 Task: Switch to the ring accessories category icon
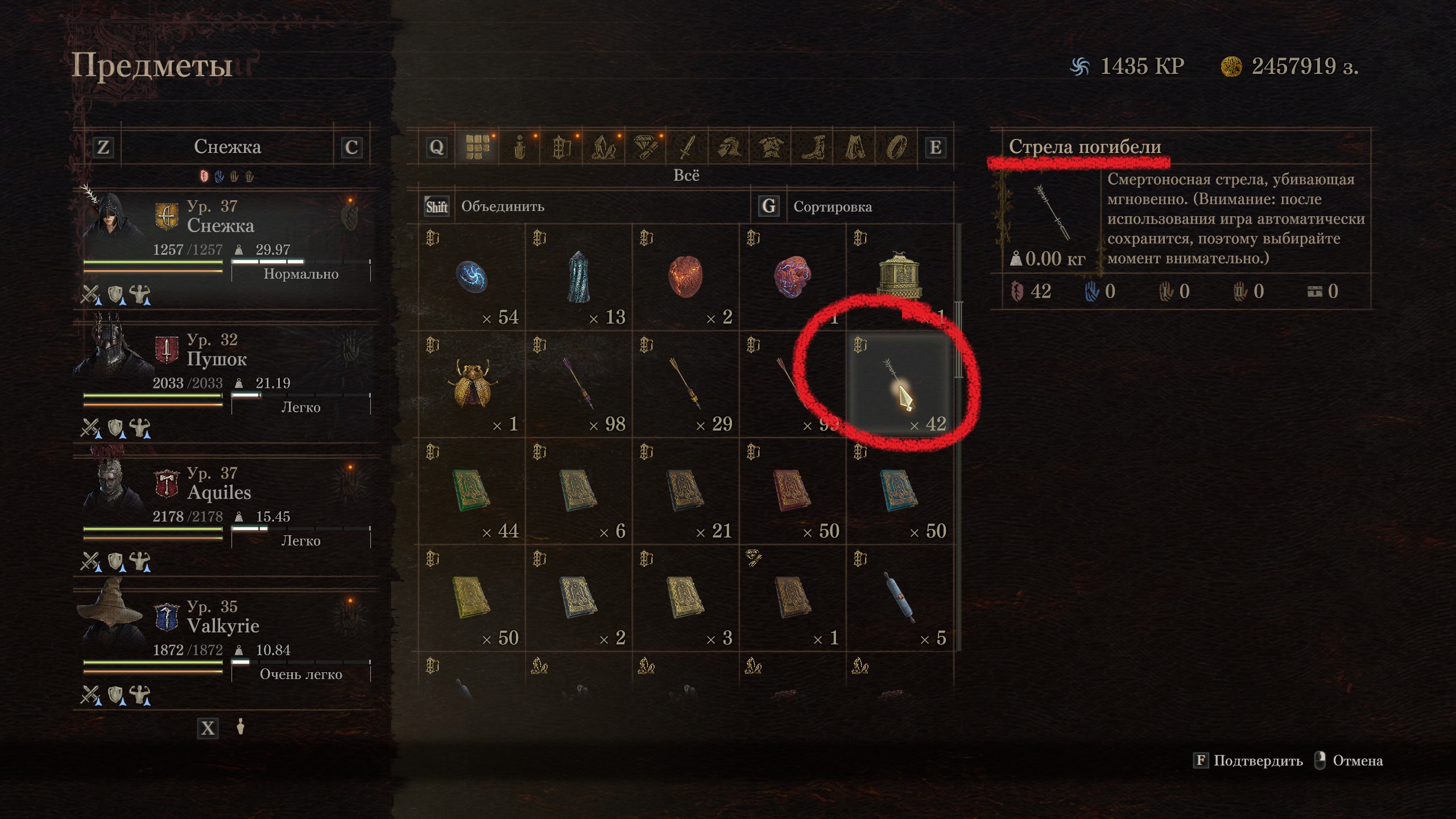point(896,148)
